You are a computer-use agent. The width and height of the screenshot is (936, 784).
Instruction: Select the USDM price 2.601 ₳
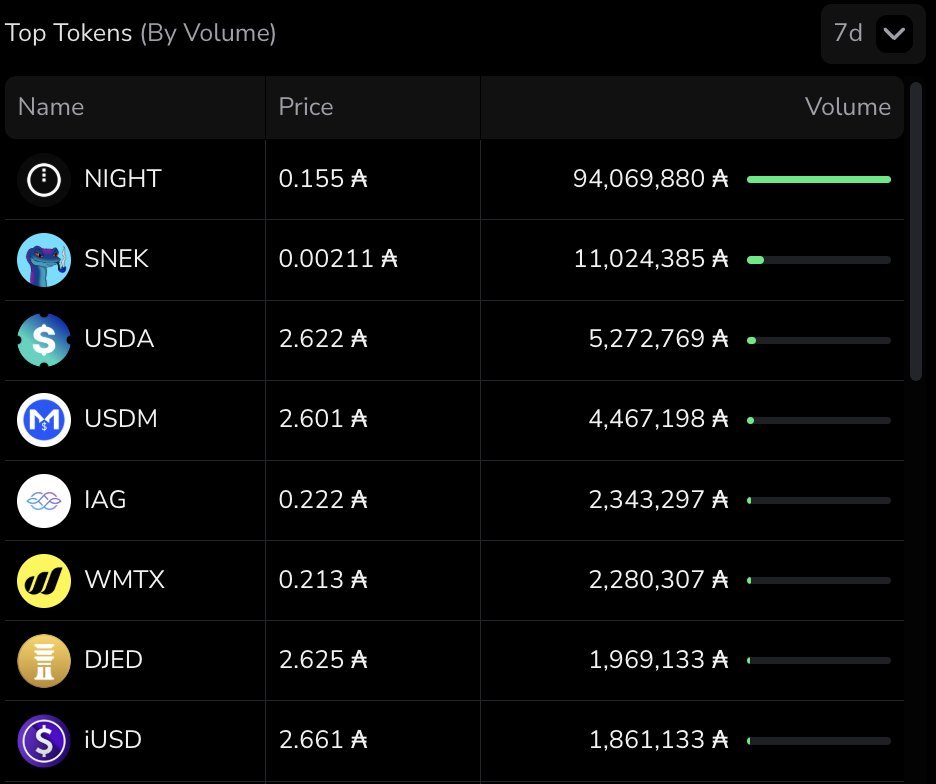point(323,419)
